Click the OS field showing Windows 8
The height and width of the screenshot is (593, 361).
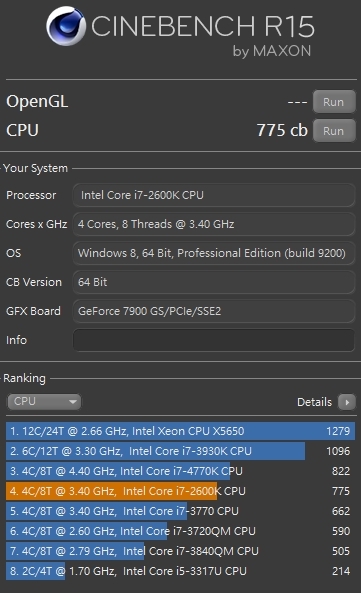(x=214, y=253)
